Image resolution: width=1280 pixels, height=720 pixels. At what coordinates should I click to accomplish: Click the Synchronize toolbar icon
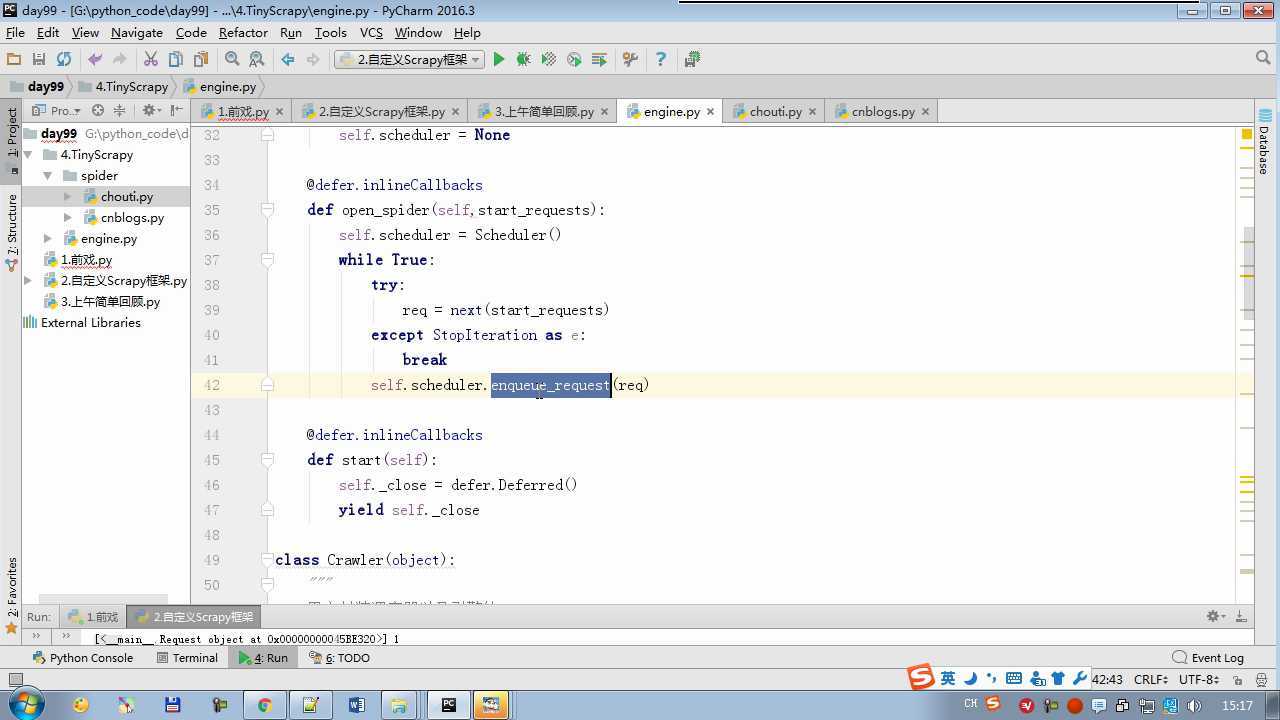(x=64, y=60)
